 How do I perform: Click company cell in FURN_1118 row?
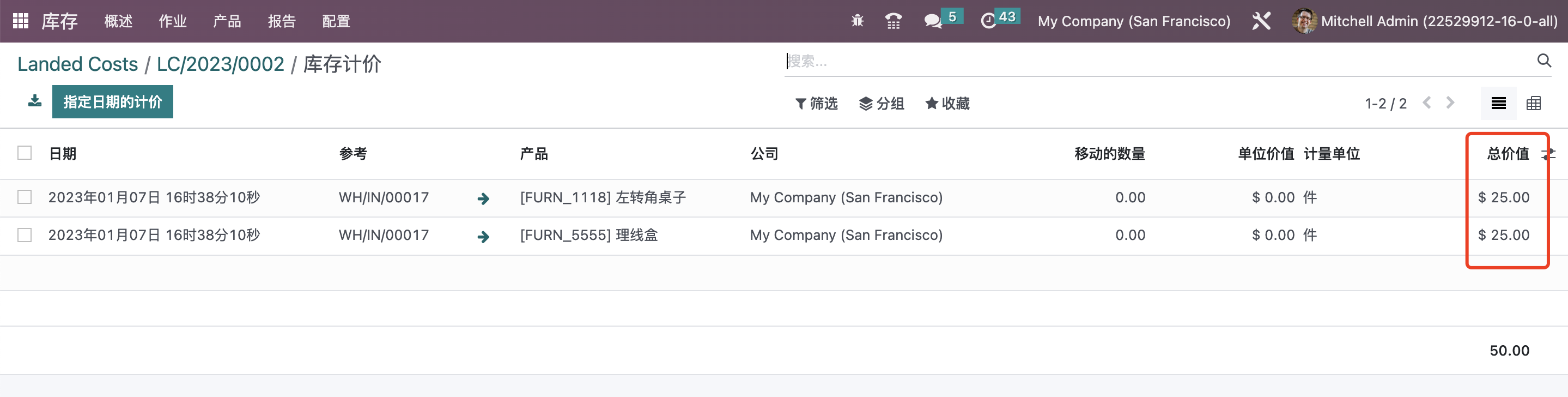point(846,197)
